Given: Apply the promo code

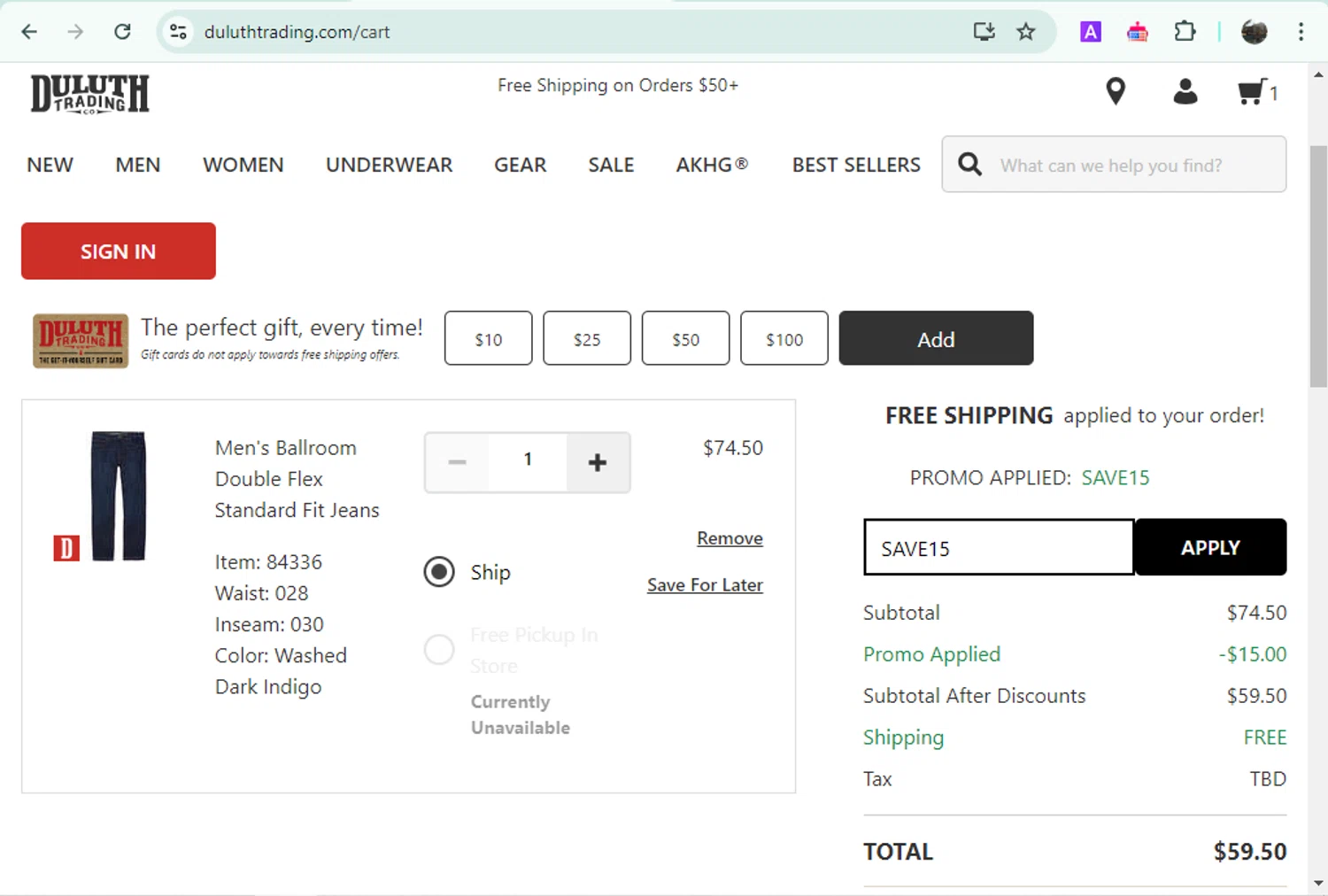Looking at the screenshot, I should [1210, 547].
